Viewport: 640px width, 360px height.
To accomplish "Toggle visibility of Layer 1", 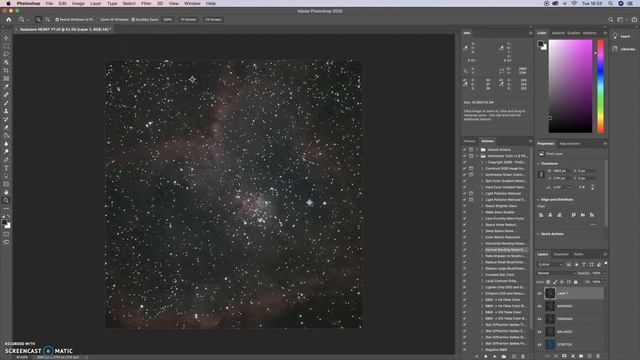I will tap(540, 293).
